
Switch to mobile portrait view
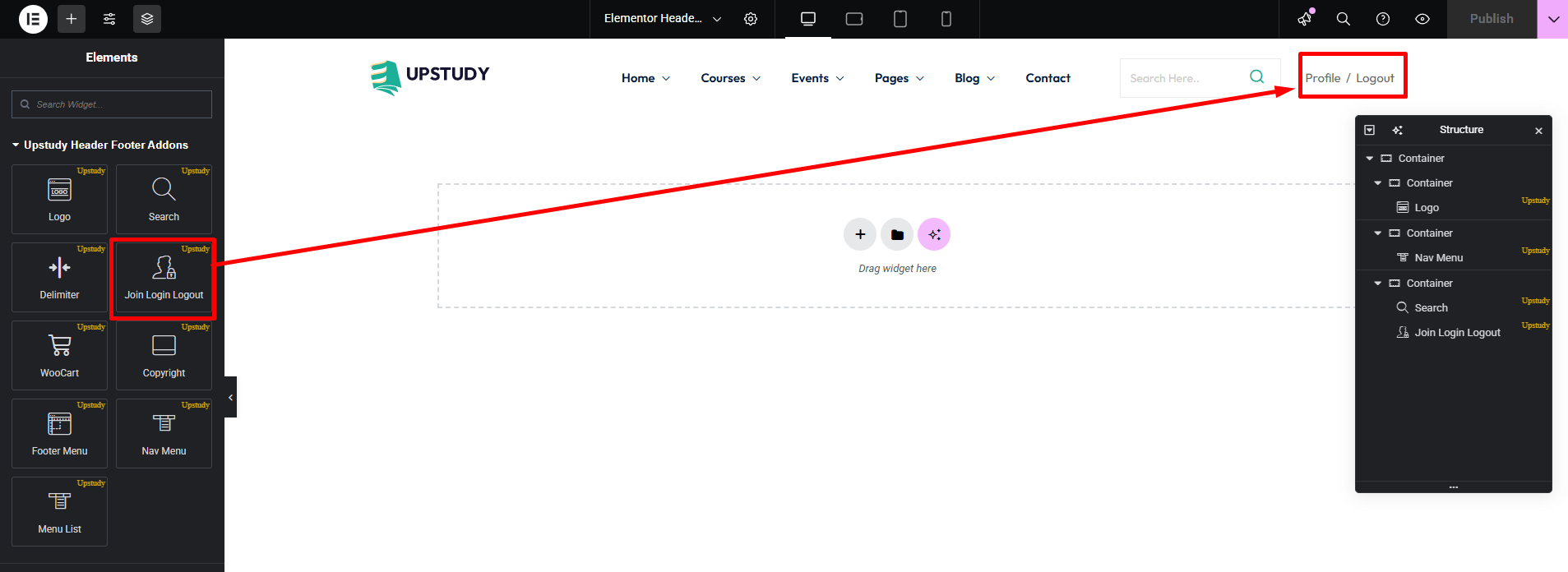coord(946,19)
